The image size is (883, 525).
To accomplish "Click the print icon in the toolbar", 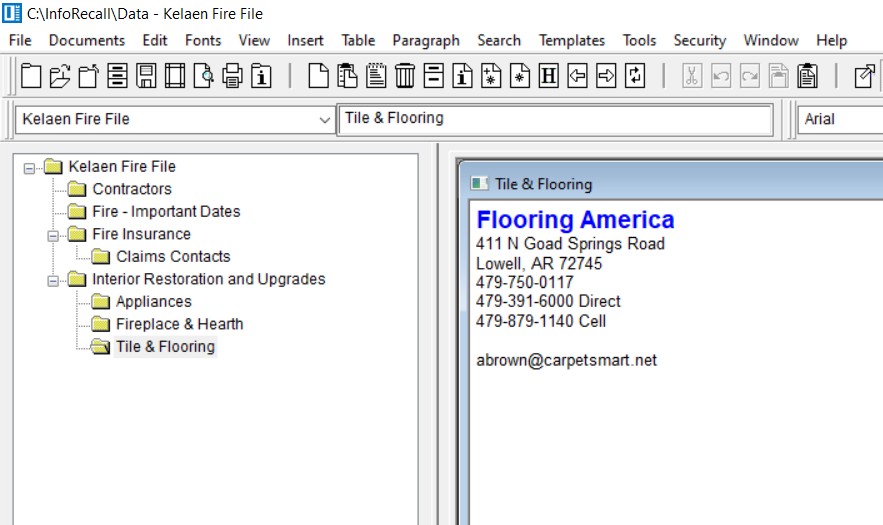I will (232, 75).
